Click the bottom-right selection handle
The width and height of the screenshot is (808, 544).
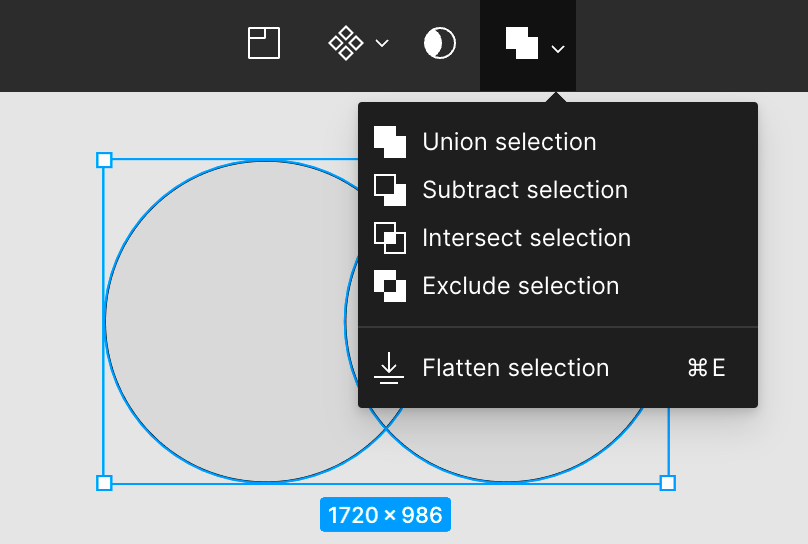668,483
